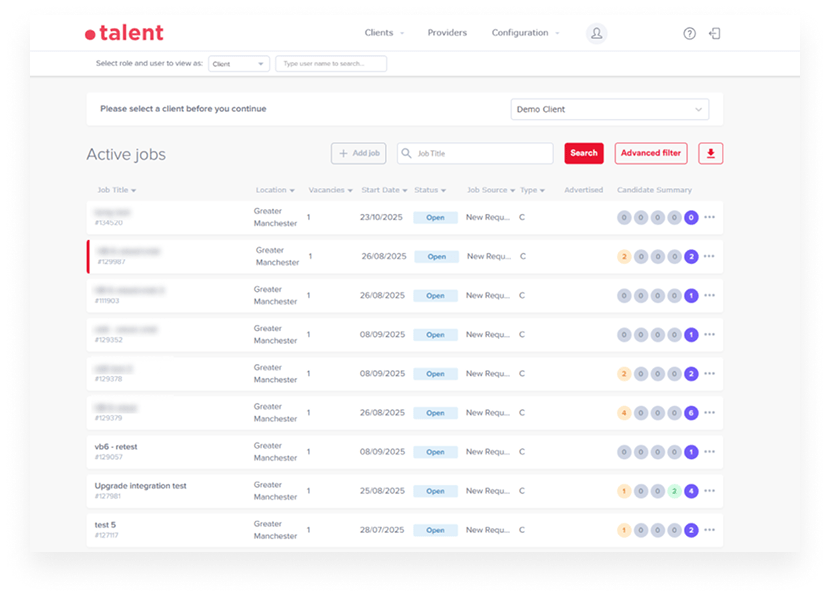Click the logout door icon
This screenshot has height=597, width=830.
[715, 33]
